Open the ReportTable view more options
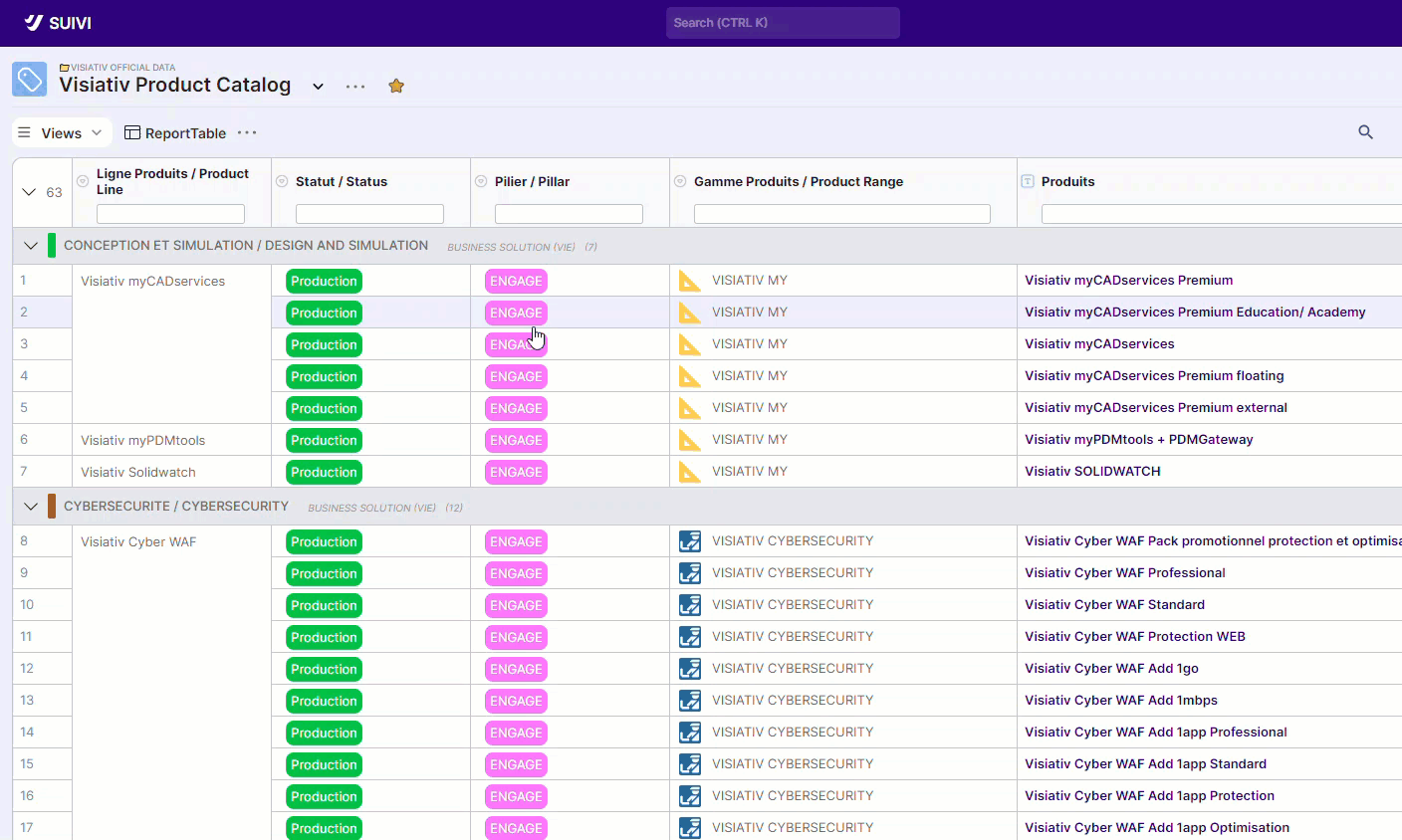Screen dimensions: 1402x840 247,132
